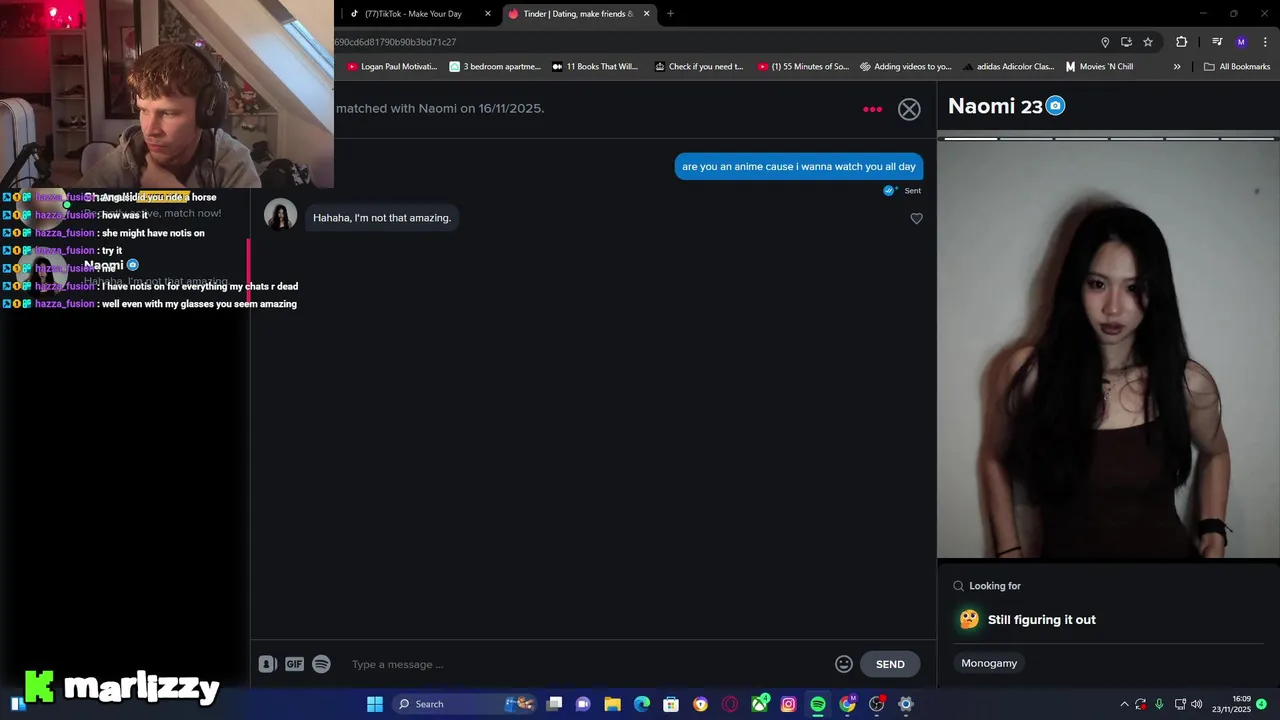Click Naomi's profile photo
1280x720 pixels.
1108,350
